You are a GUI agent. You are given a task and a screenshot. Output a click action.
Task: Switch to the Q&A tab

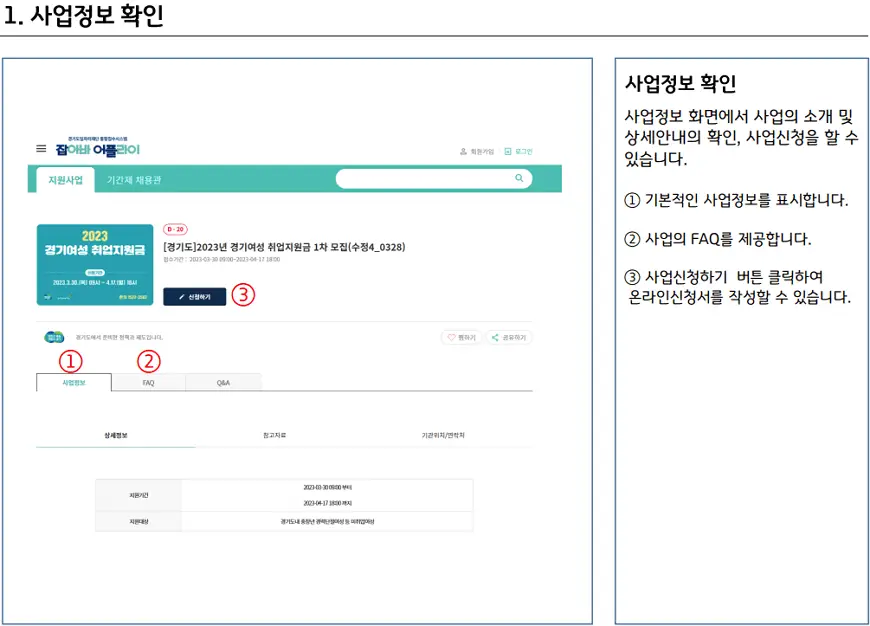(223, 382)
